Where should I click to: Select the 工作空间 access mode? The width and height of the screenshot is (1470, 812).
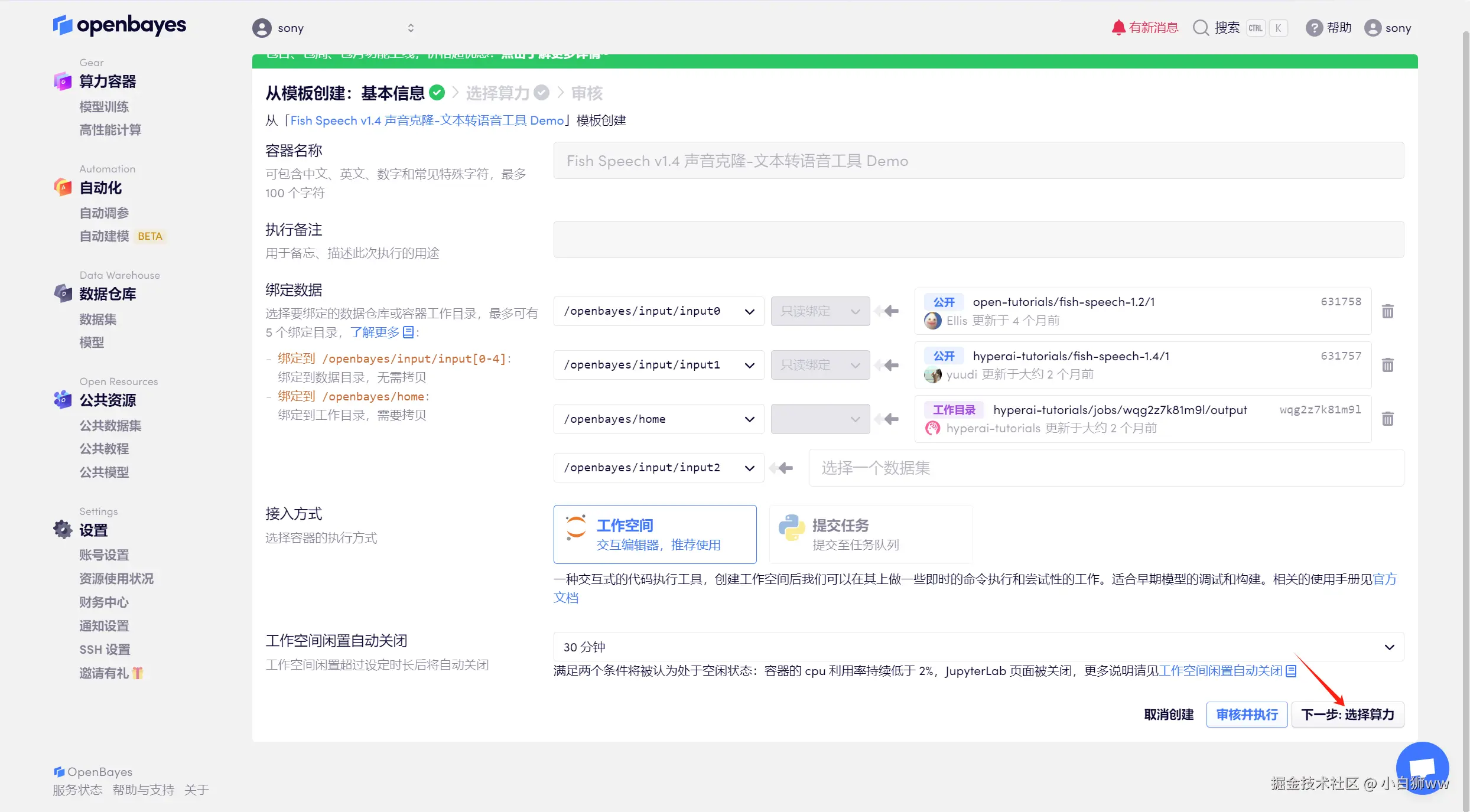[x=655, y=534]
